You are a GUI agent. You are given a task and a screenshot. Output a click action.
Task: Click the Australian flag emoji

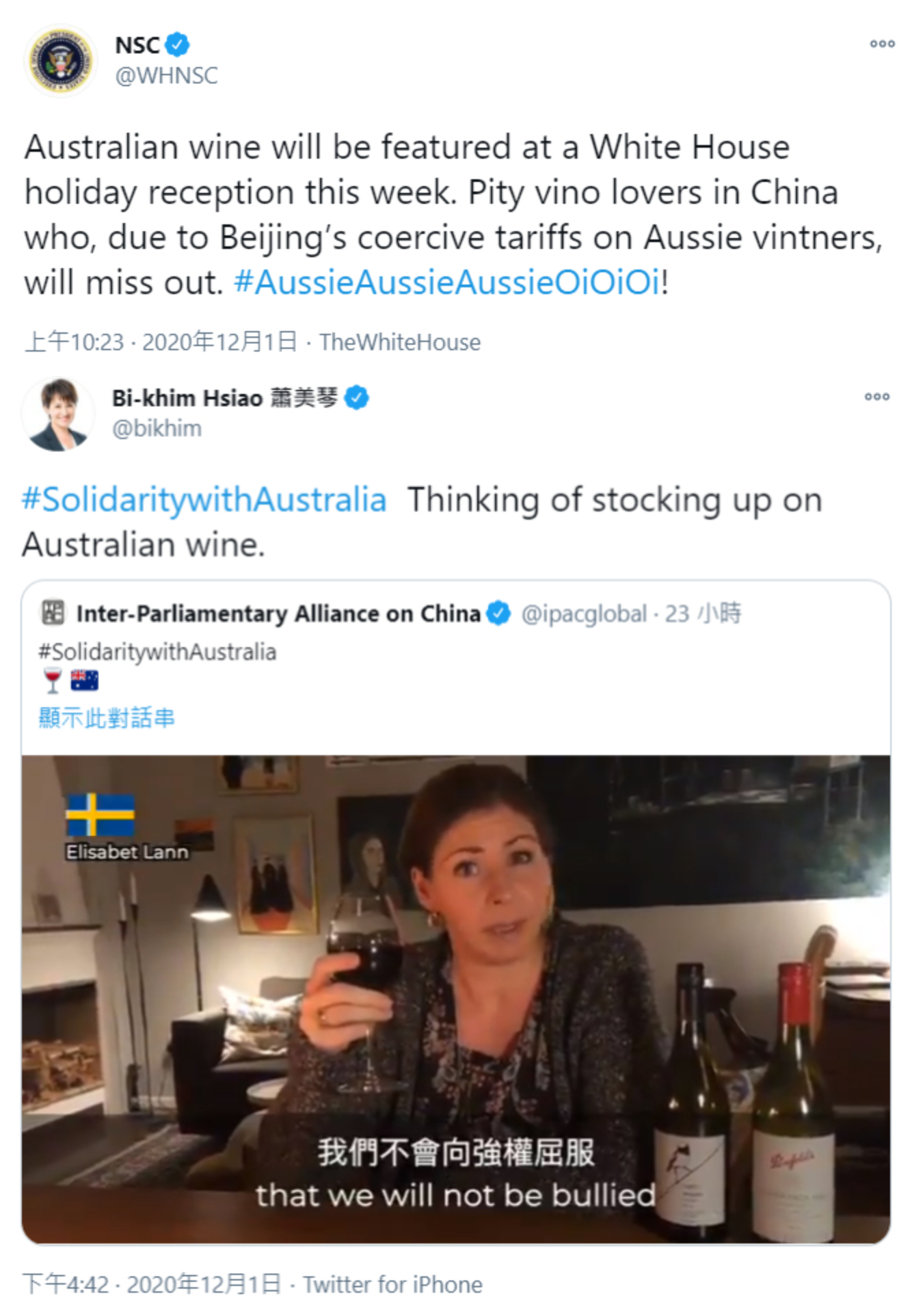[x=84, y=681]
